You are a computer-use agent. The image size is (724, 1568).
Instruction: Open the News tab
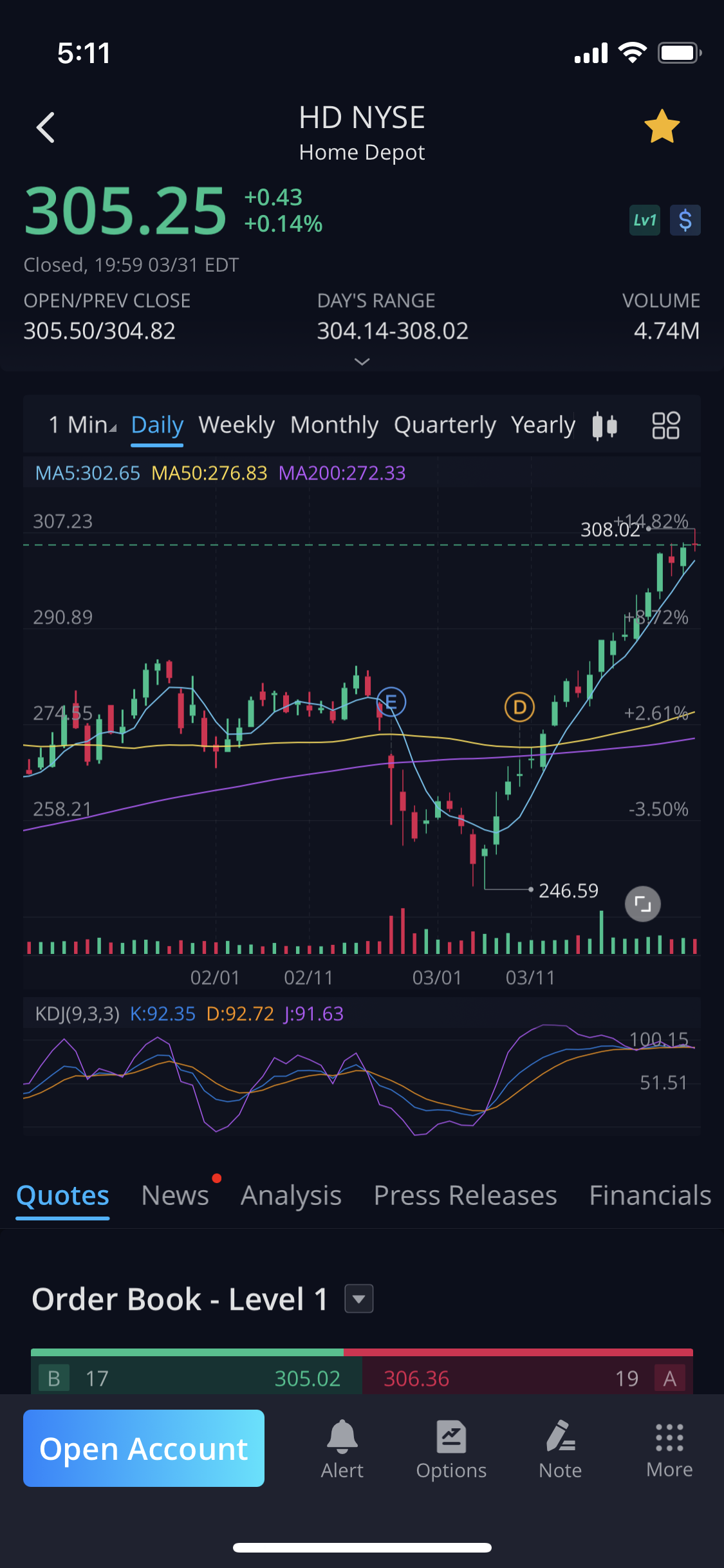pyautogui.click(x=175, y=1195)
